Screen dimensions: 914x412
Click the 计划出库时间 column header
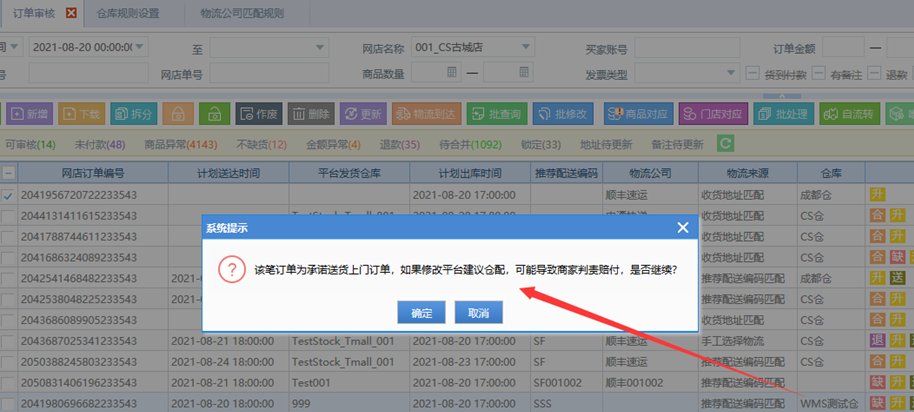(x=470, y=173)
